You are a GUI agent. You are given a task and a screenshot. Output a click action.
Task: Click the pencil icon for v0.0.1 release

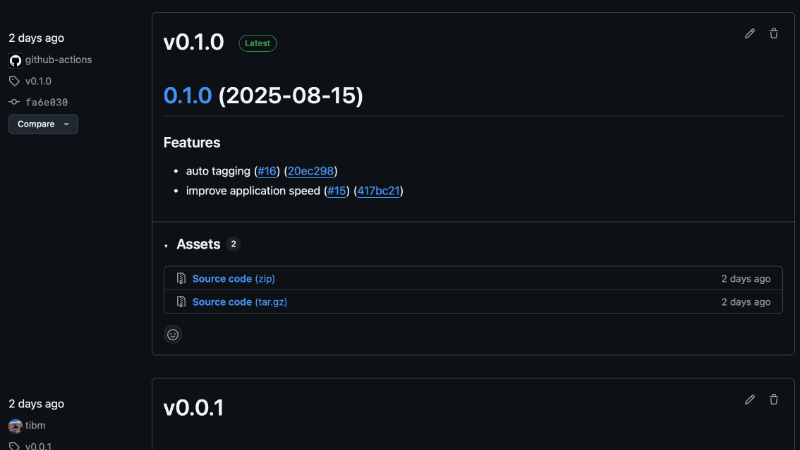tap(750, 400)
